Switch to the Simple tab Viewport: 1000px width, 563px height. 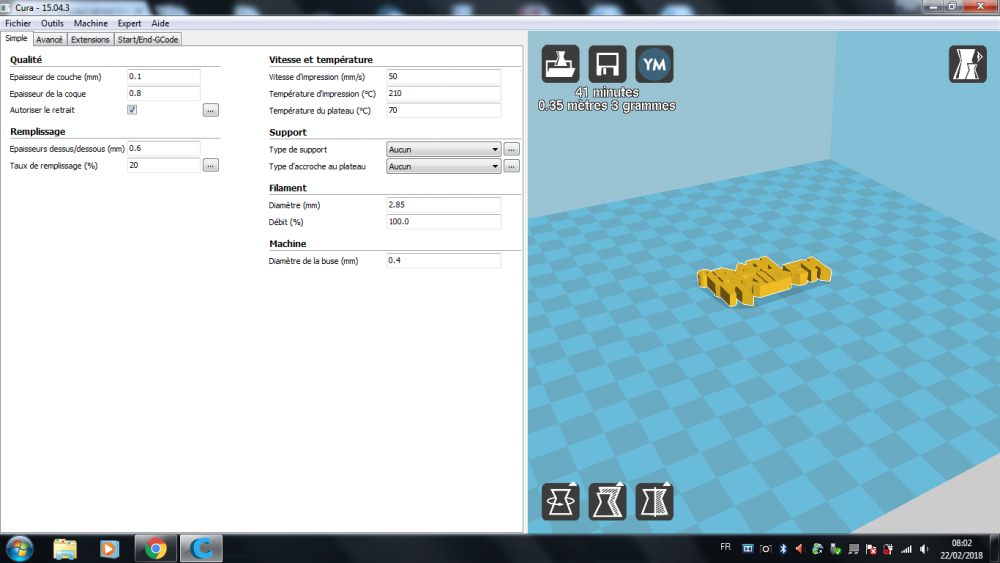(x=17, y=38)
